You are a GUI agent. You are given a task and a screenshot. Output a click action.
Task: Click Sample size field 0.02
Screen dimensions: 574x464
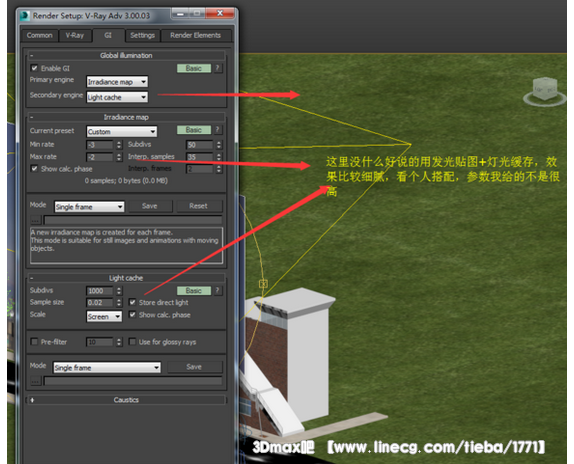pyautogui.click(x=100, y=303)
